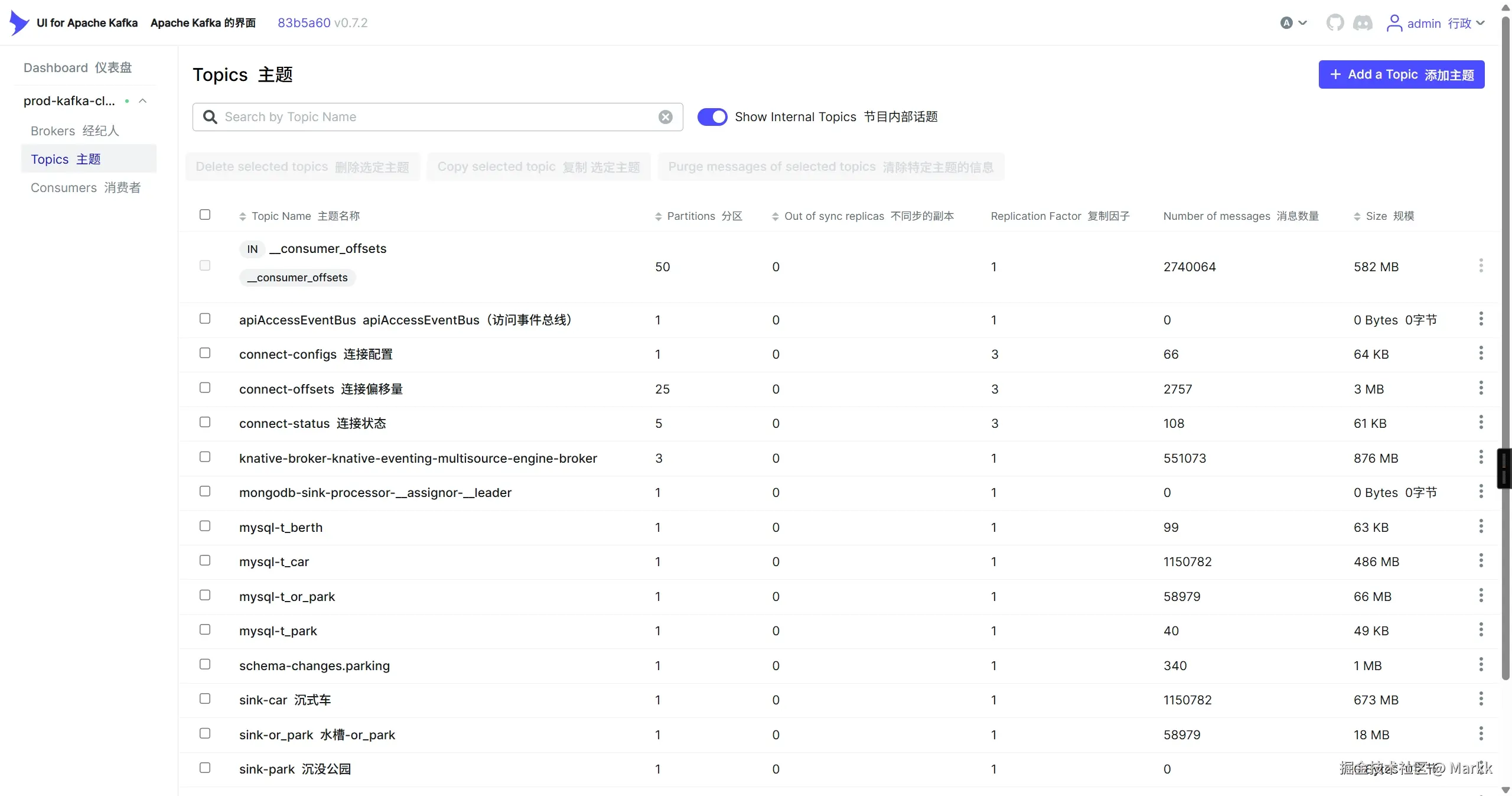The image size is (1512, 796).
Task: Select the sink-park topic checkbox
Action: (205, 768)
